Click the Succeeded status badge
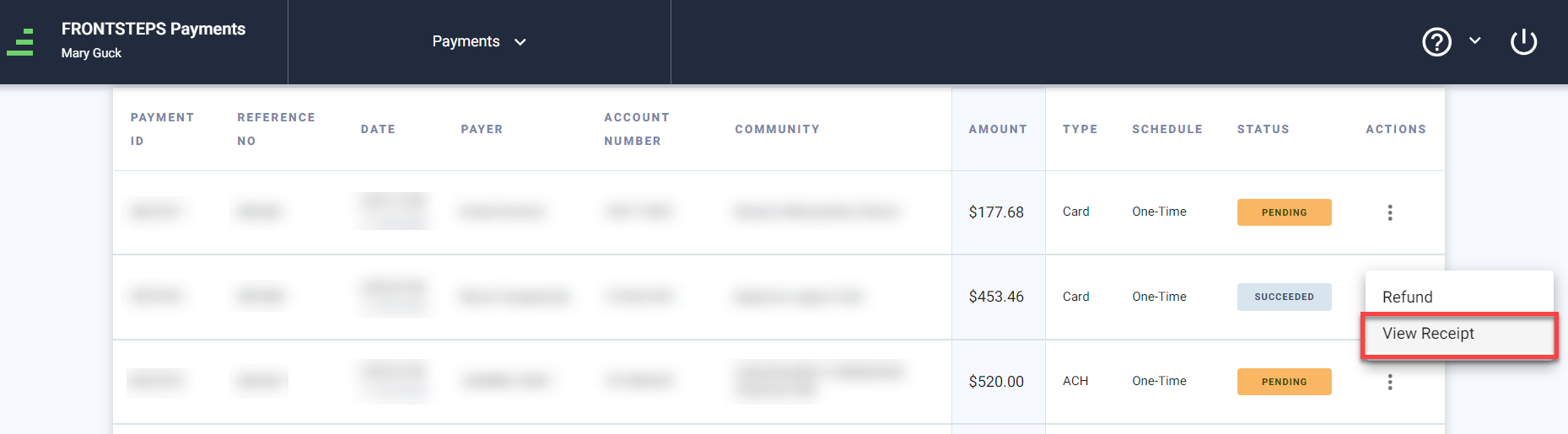The width and height of the screenshot is (1568, 434). (x=1284, y=297)
